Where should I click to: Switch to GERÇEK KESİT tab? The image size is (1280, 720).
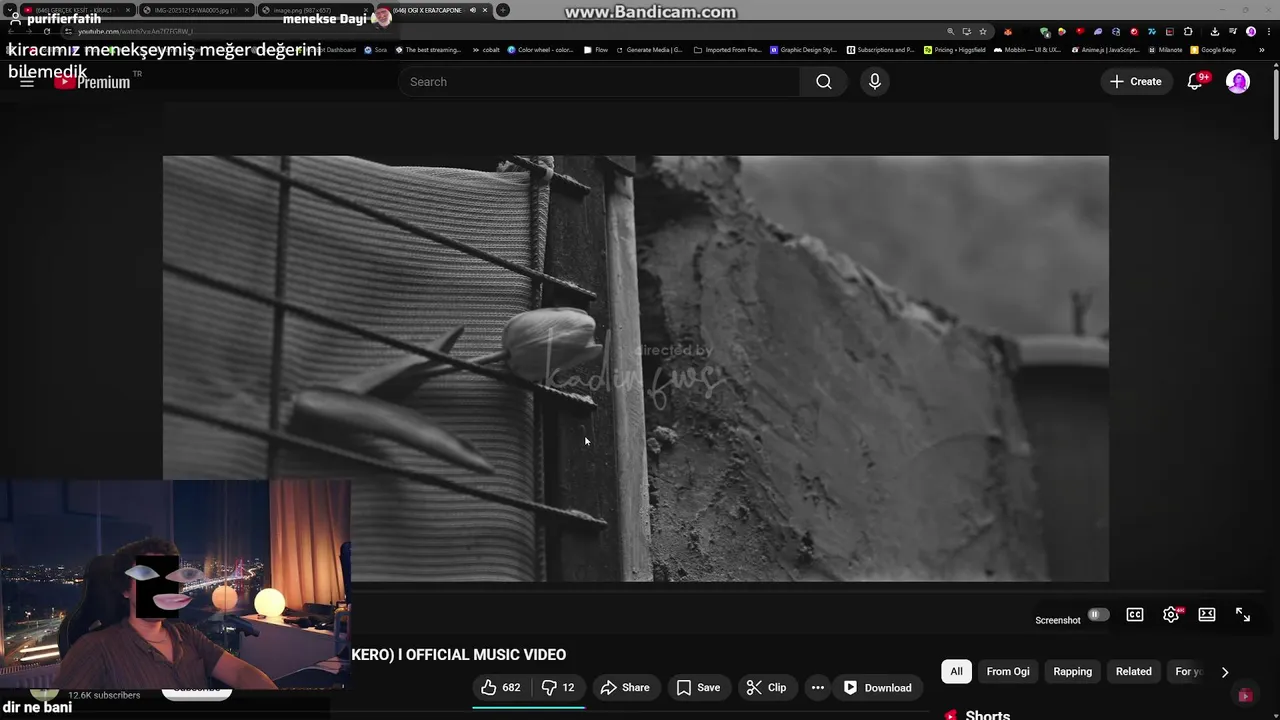coord(78,10)
